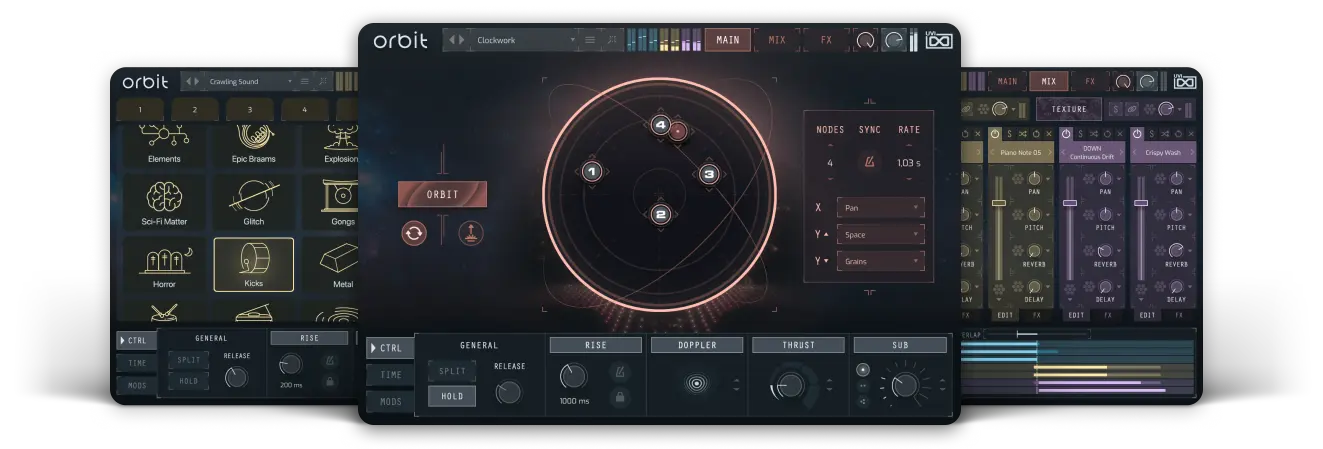Click node 2 on the orbit circle

coord(659,213)
